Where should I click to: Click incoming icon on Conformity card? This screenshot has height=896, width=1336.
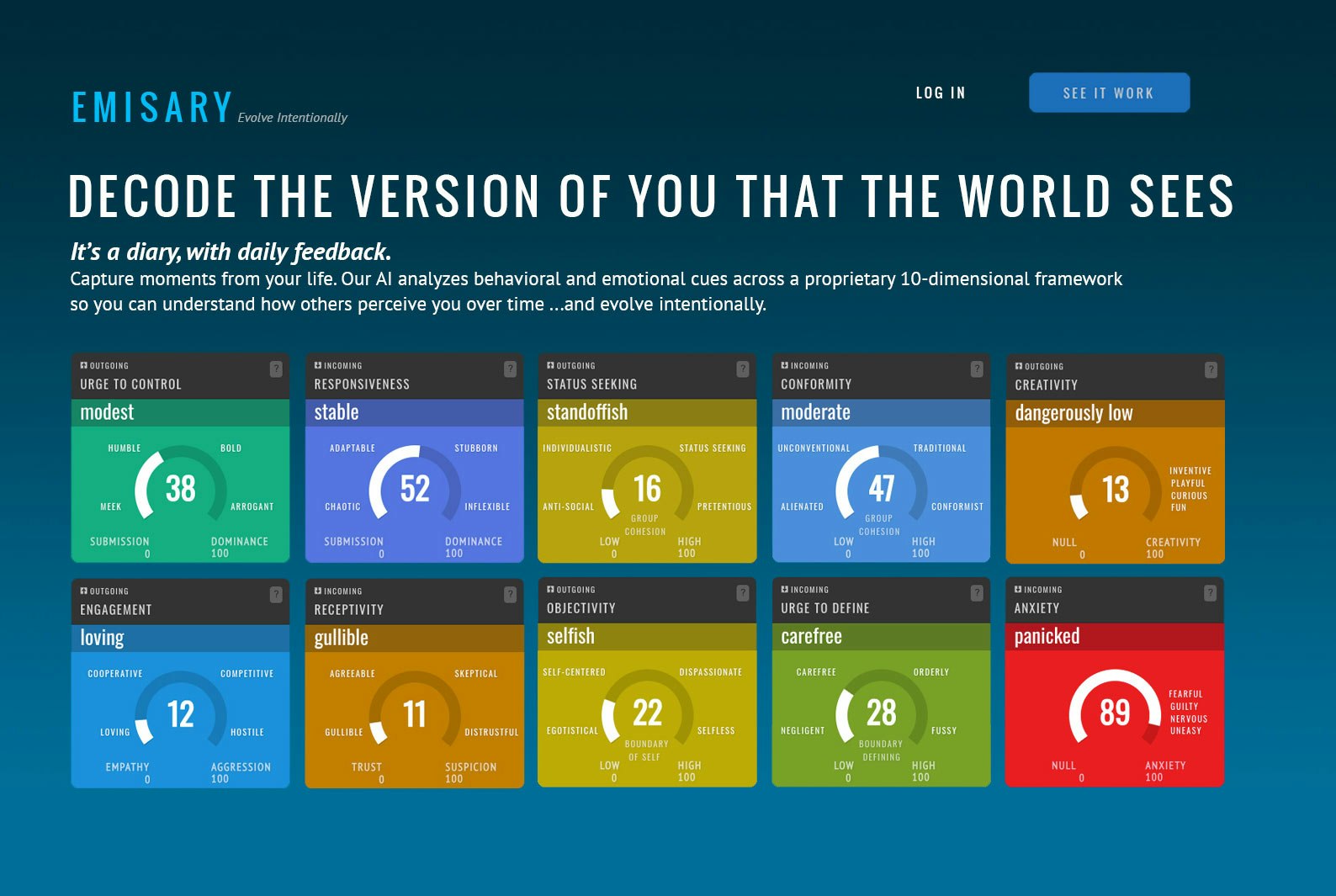(784, 365)
